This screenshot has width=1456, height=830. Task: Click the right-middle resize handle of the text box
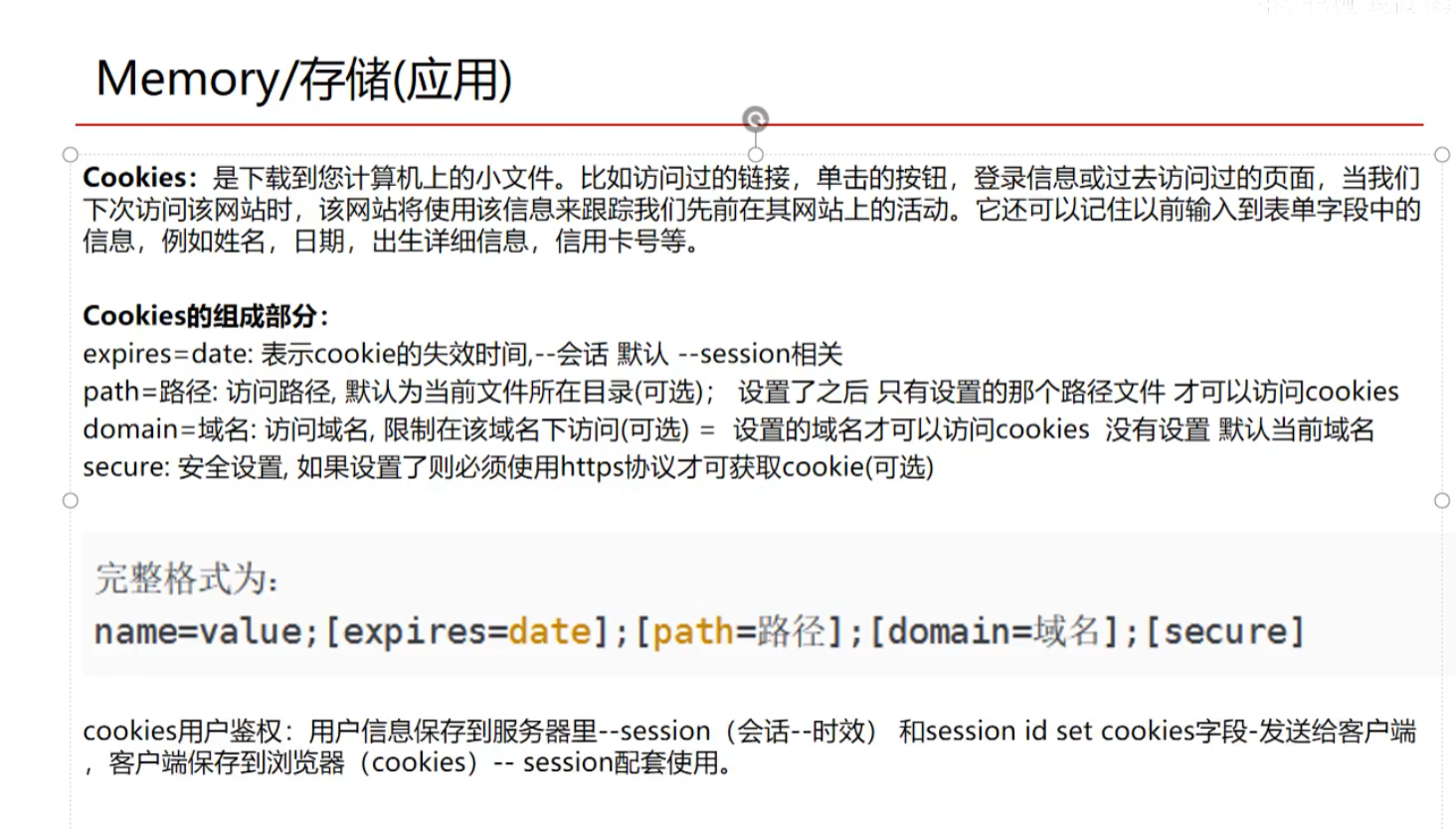pyautogui.click(x=1442, y=500)
